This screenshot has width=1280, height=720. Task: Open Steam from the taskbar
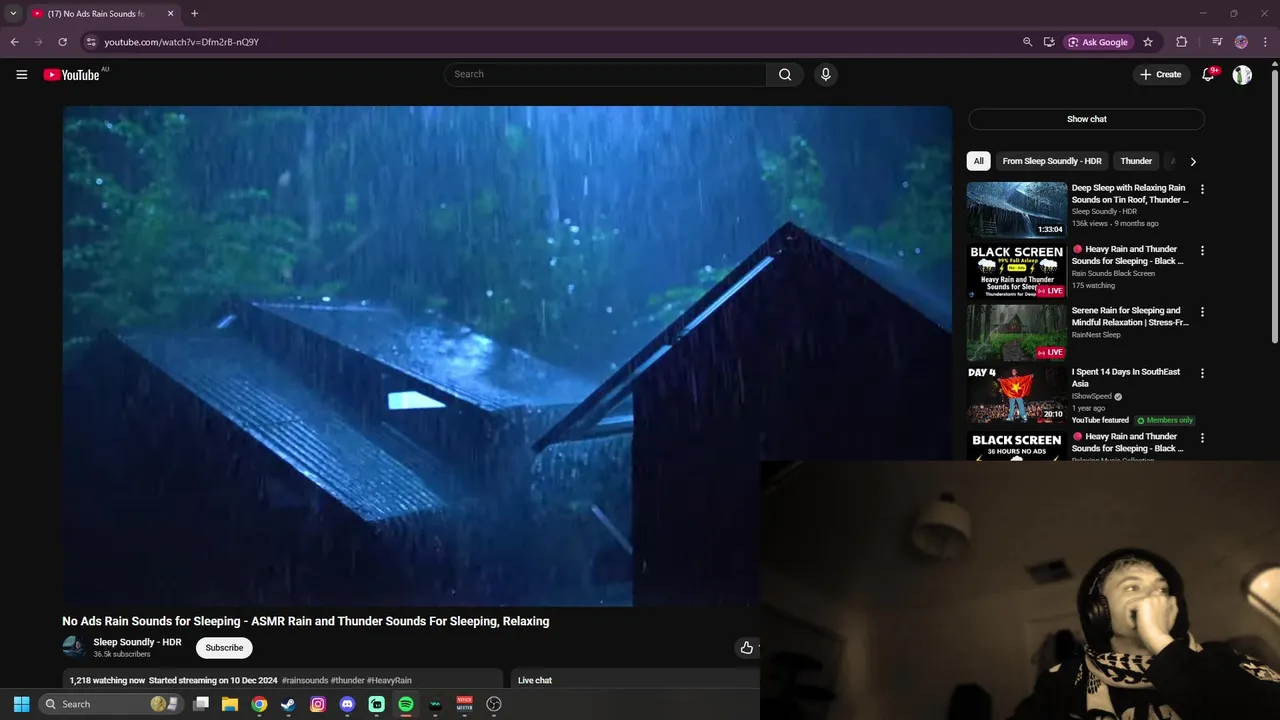tap(288, 704)
